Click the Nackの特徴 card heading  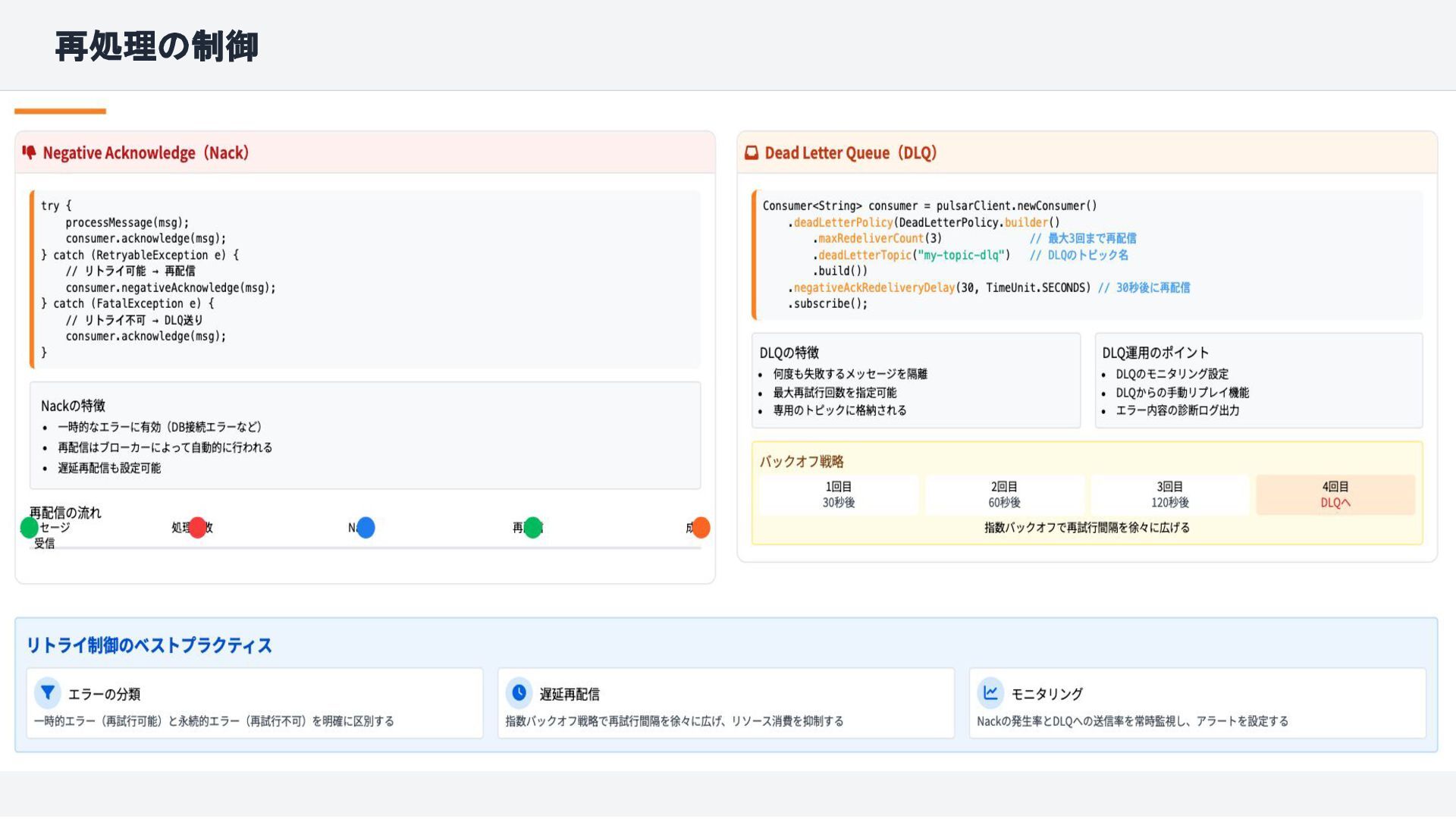point(73,406)
